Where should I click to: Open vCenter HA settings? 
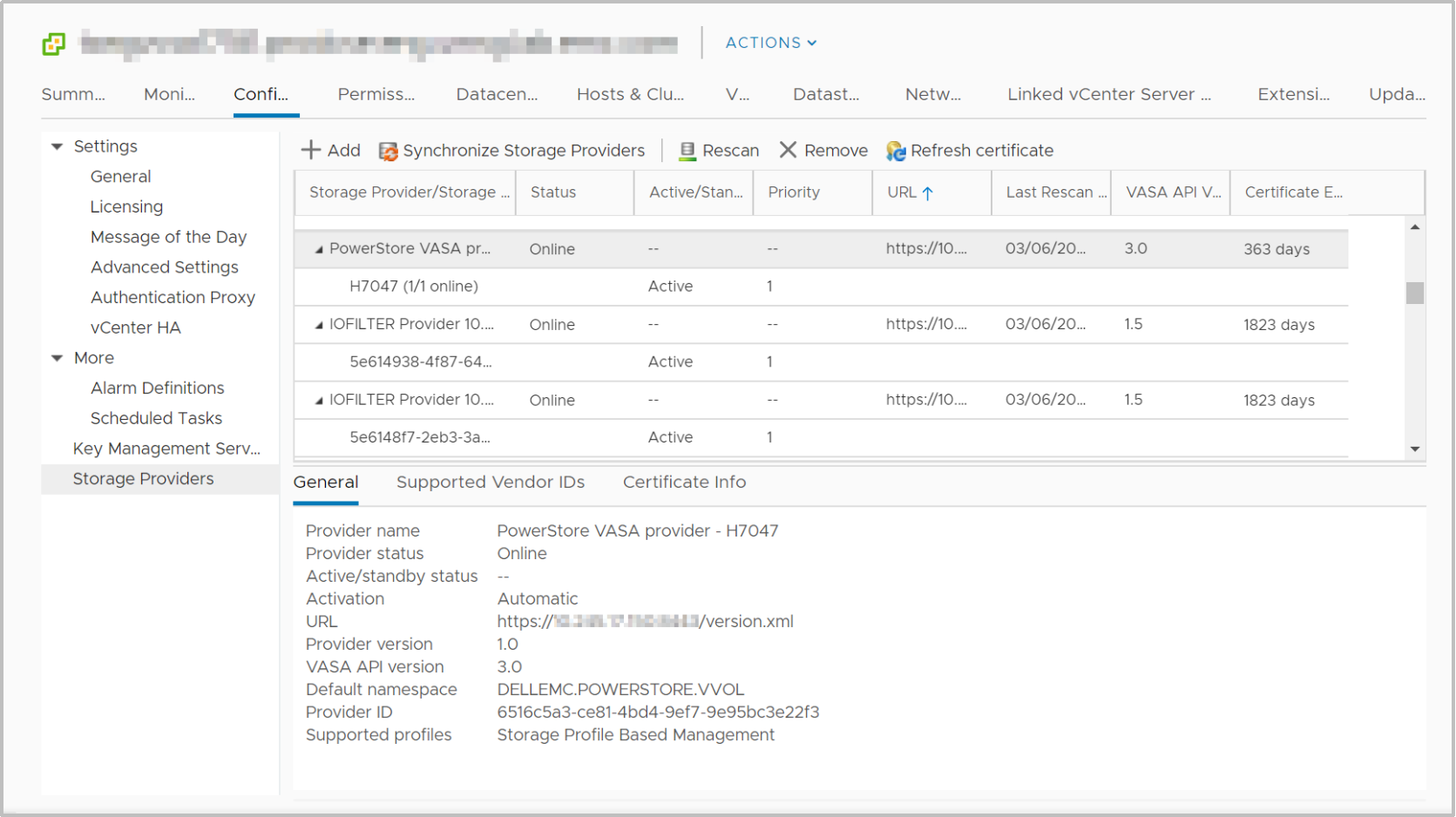pos(135,328)
